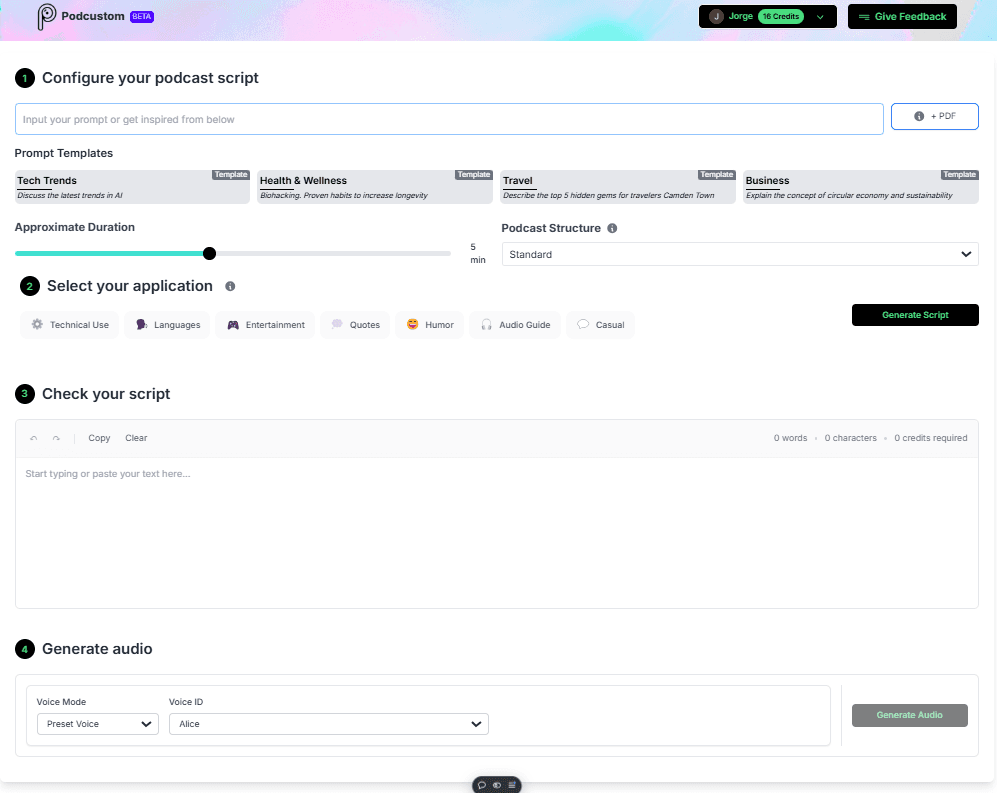Image resolution: width=997 pixels, height=793 pixels.
Task: Open the Voice Mode dropdown
Action: coord(97,723)
